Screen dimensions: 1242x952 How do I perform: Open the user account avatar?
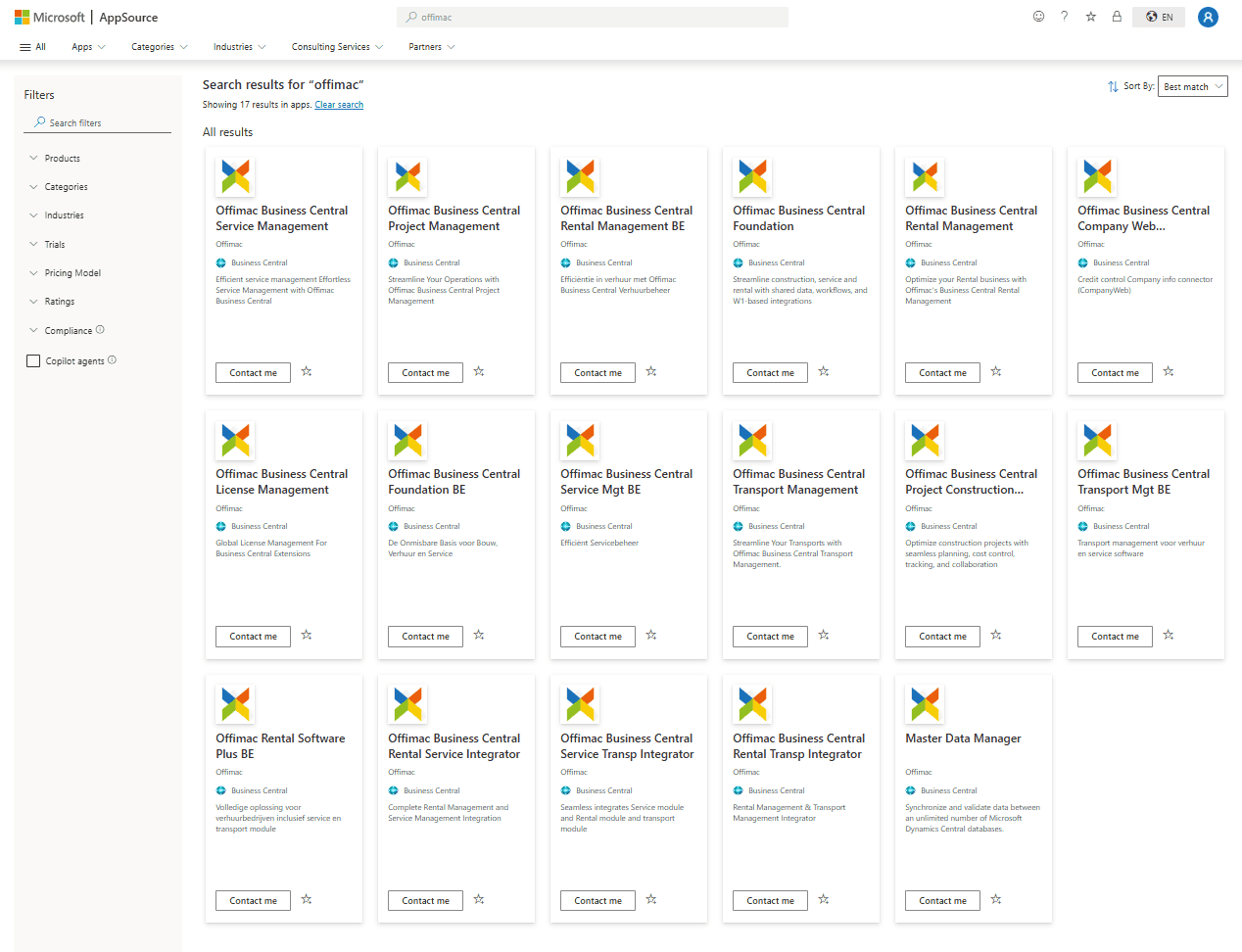coord(1208,17)
